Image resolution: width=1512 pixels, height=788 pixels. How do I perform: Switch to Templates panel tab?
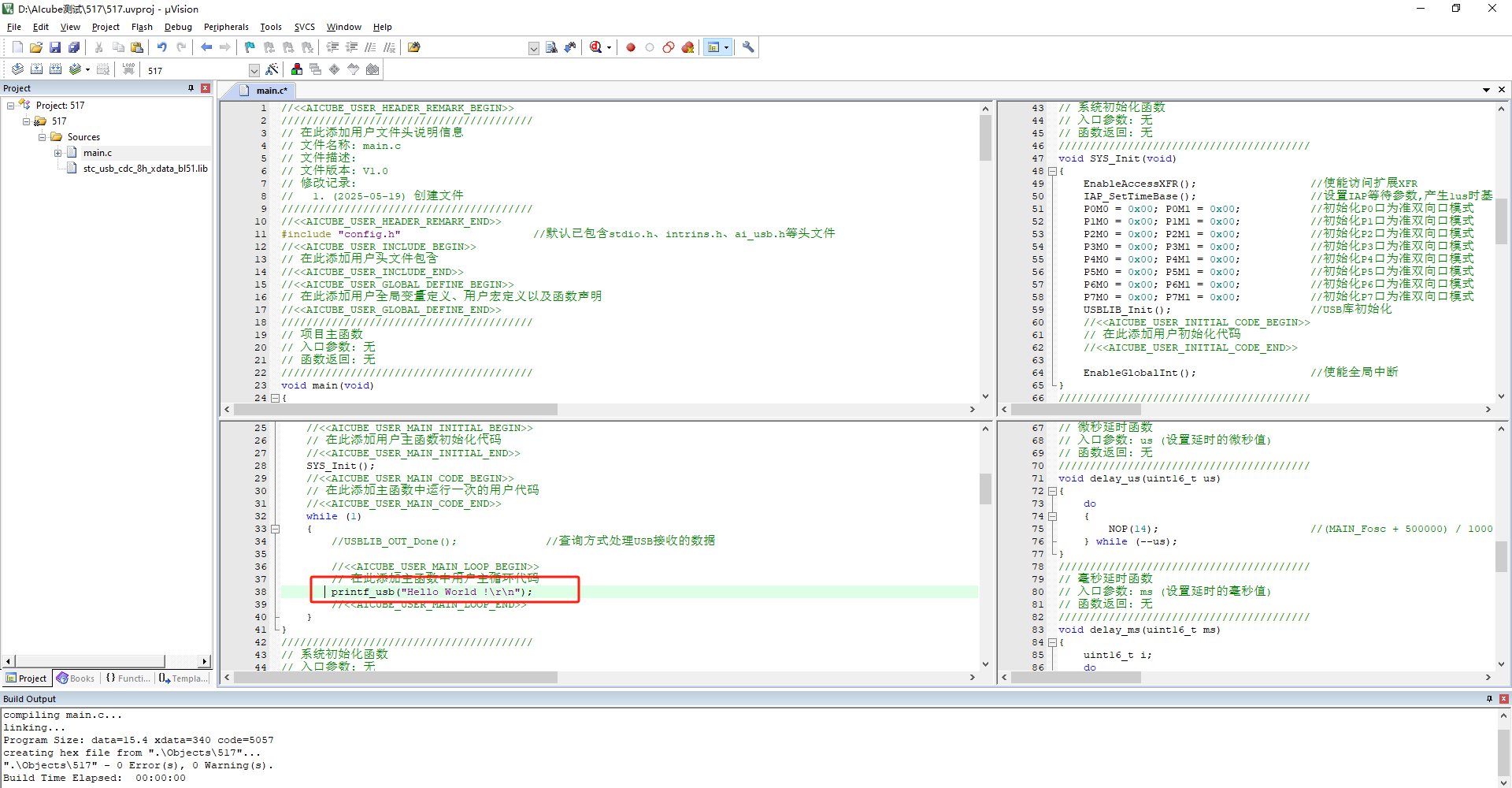click(x=183, y=678)
